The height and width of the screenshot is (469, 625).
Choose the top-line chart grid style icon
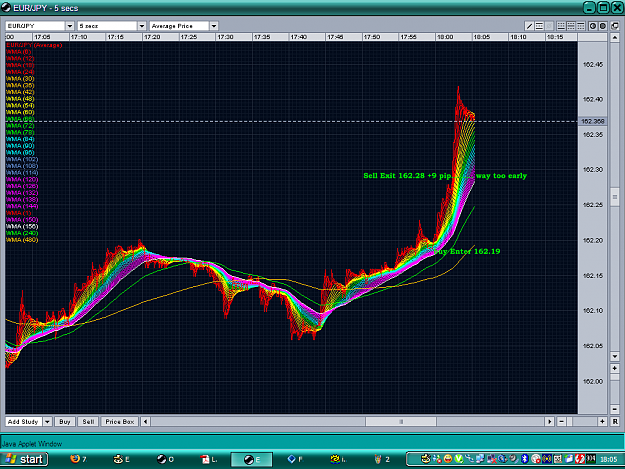tap(581, 26)
